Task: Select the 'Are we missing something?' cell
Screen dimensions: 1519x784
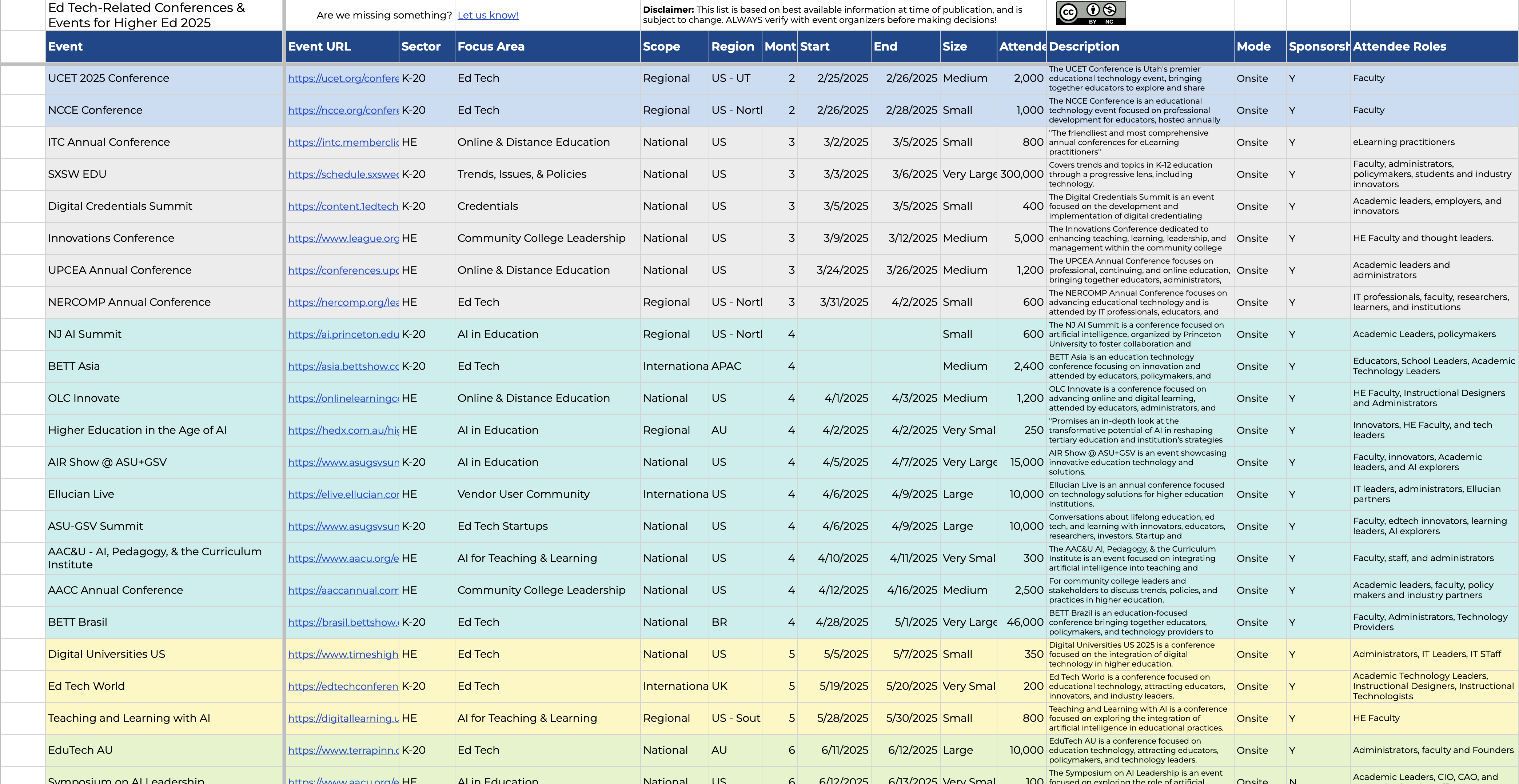Action: click(x=370, y=15)
